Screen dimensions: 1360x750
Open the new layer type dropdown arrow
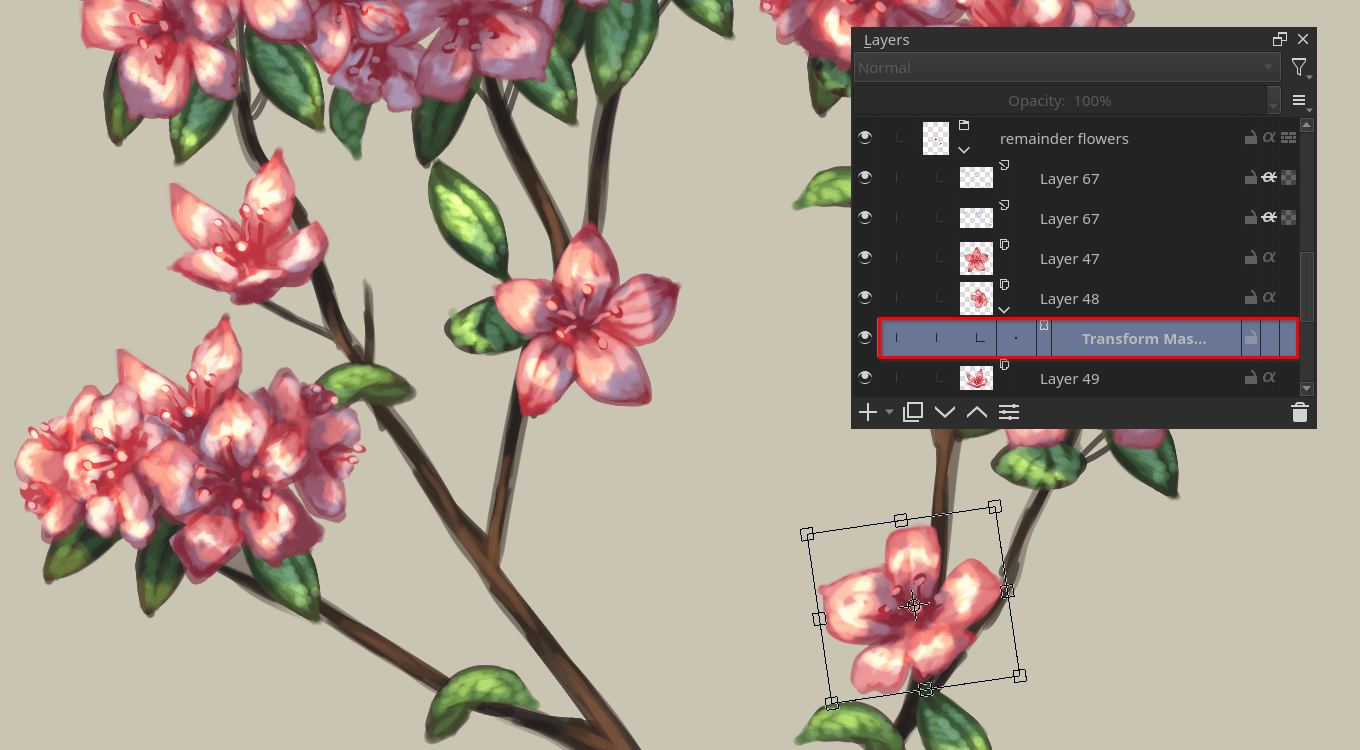(x=888, y=413)
